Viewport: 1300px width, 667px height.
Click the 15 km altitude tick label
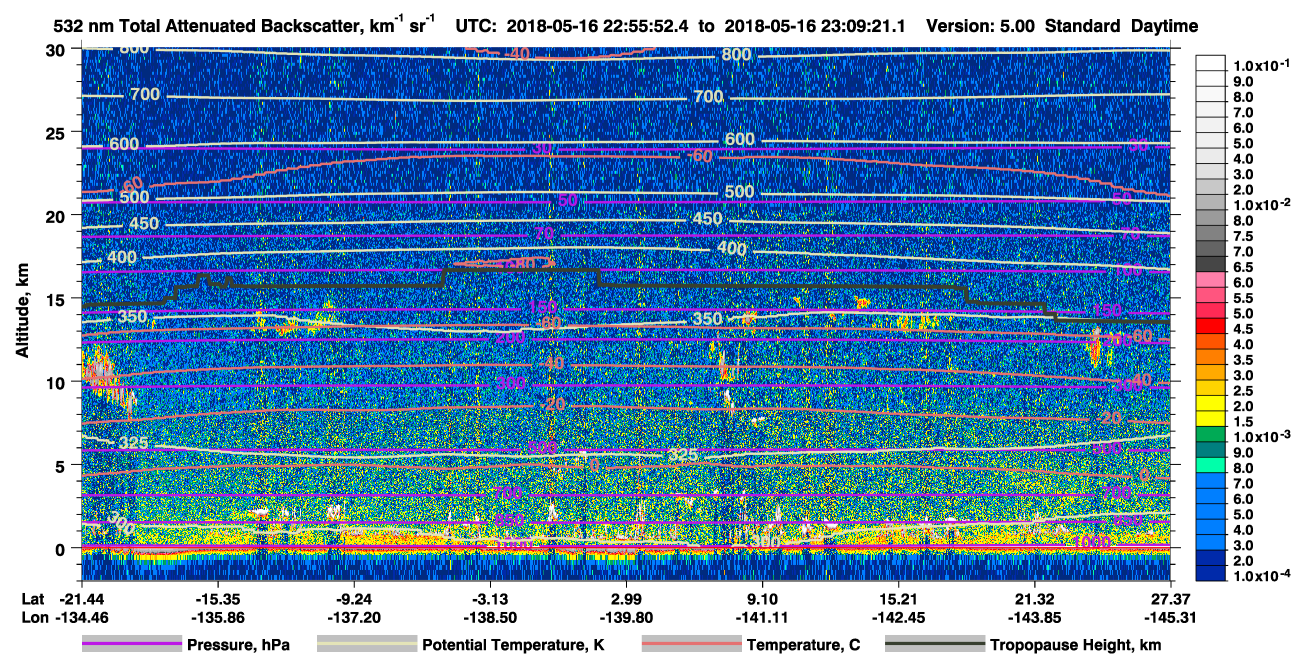click(59, 298)
